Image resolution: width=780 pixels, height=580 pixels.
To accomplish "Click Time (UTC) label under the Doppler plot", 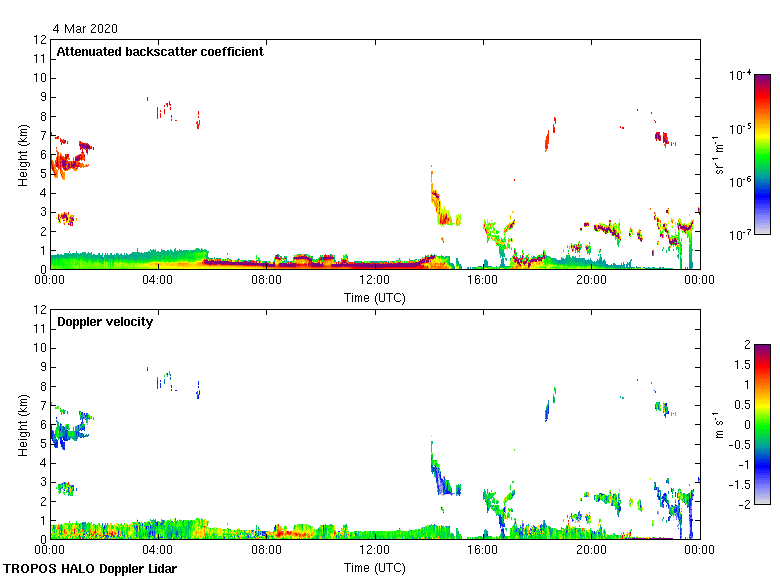I will pos(374,567).
